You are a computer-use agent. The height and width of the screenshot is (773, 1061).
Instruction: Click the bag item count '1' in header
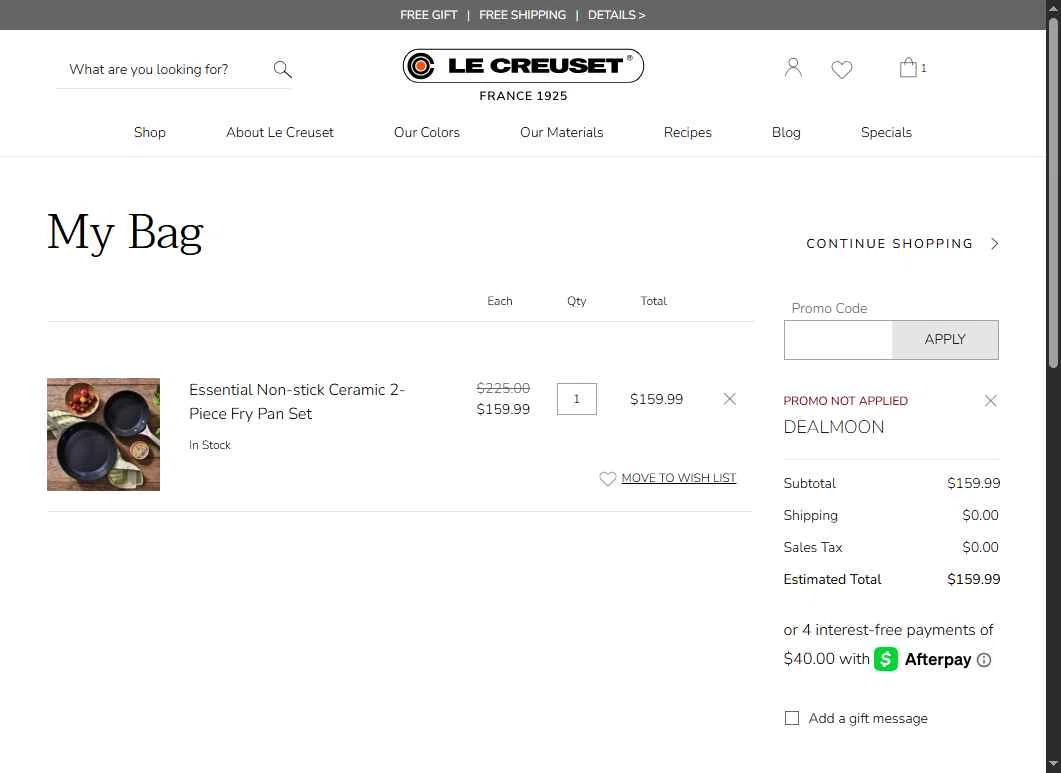click(924, 68)
